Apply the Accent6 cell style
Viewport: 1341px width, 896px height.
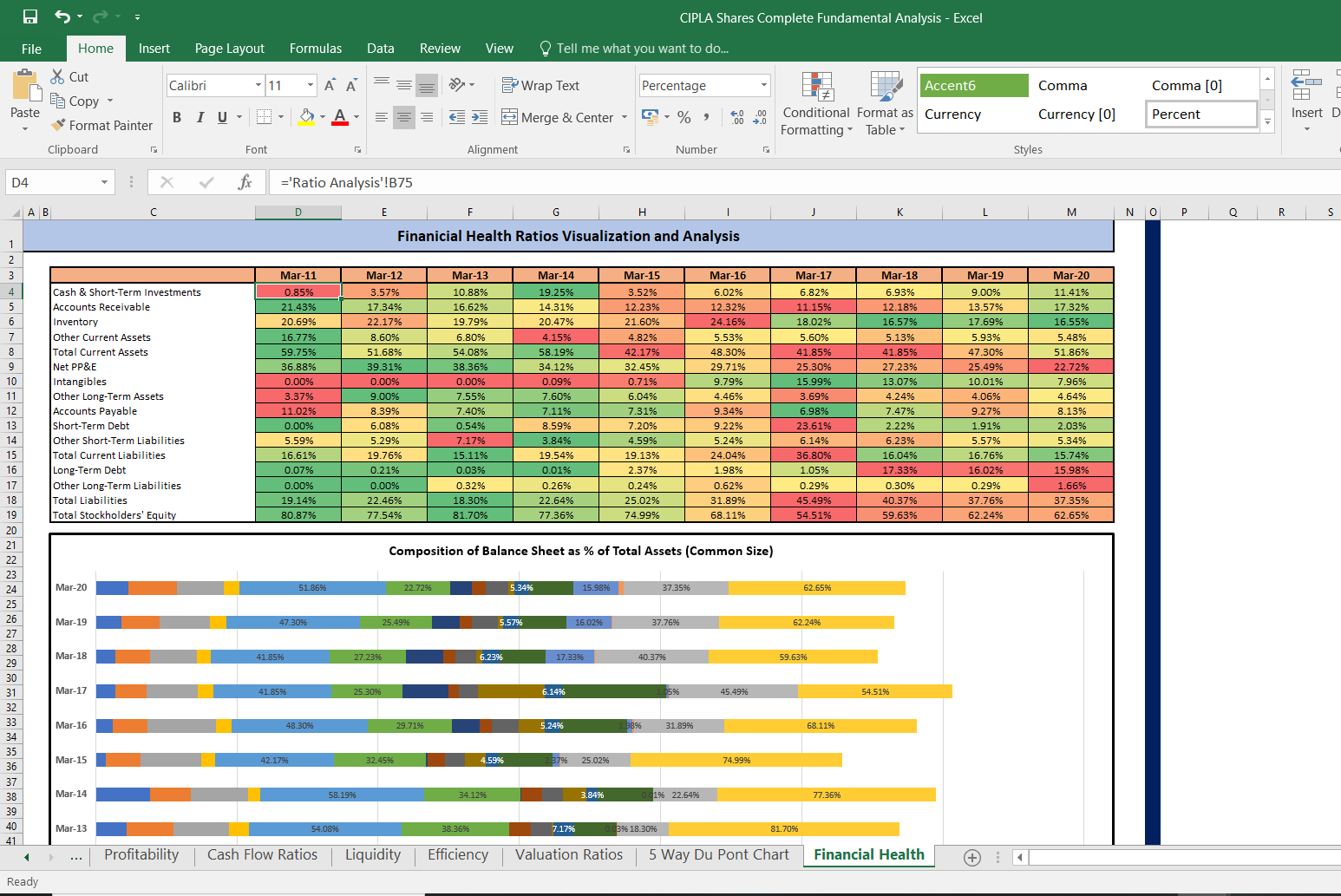(x=973, y=85)
